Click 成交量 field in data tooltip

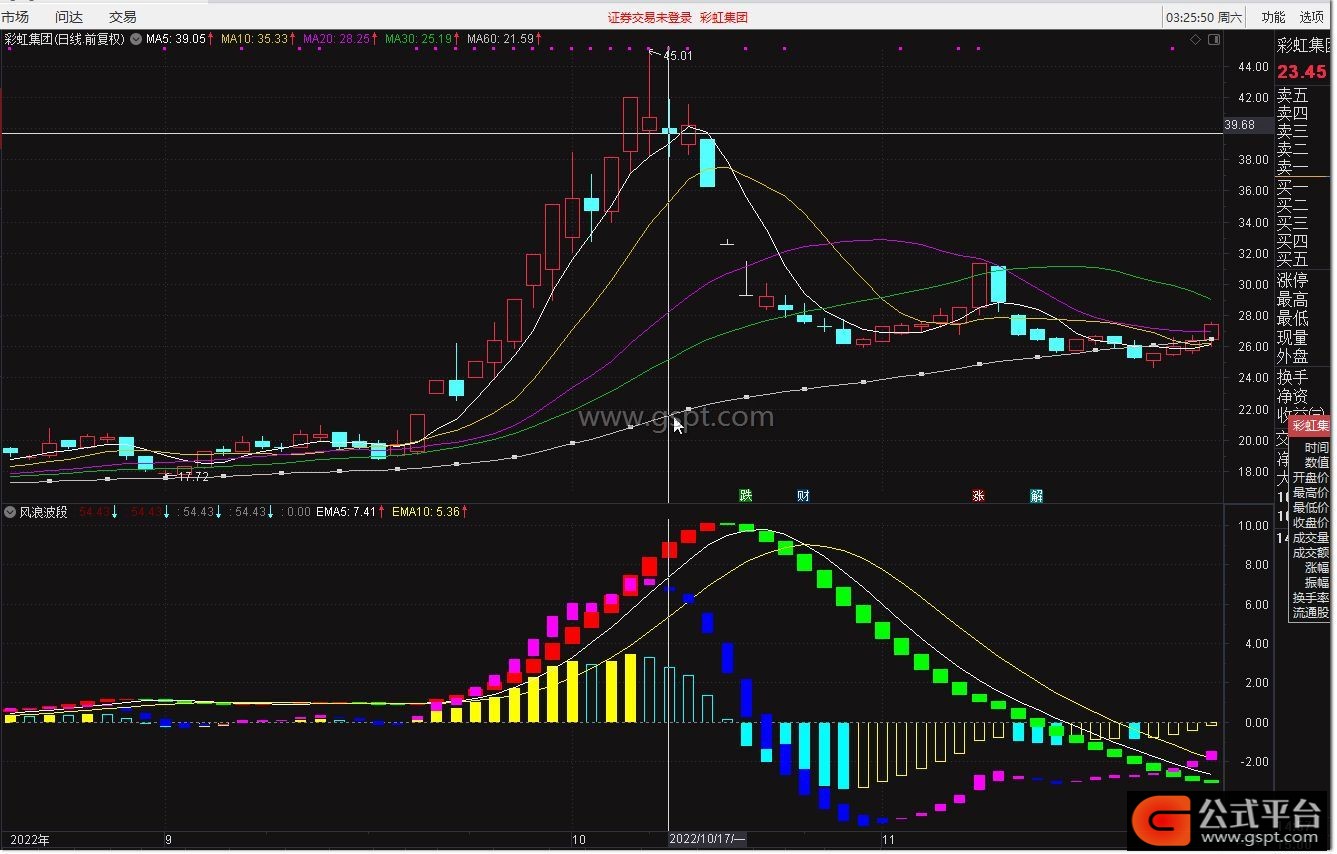coord(1310,538)
